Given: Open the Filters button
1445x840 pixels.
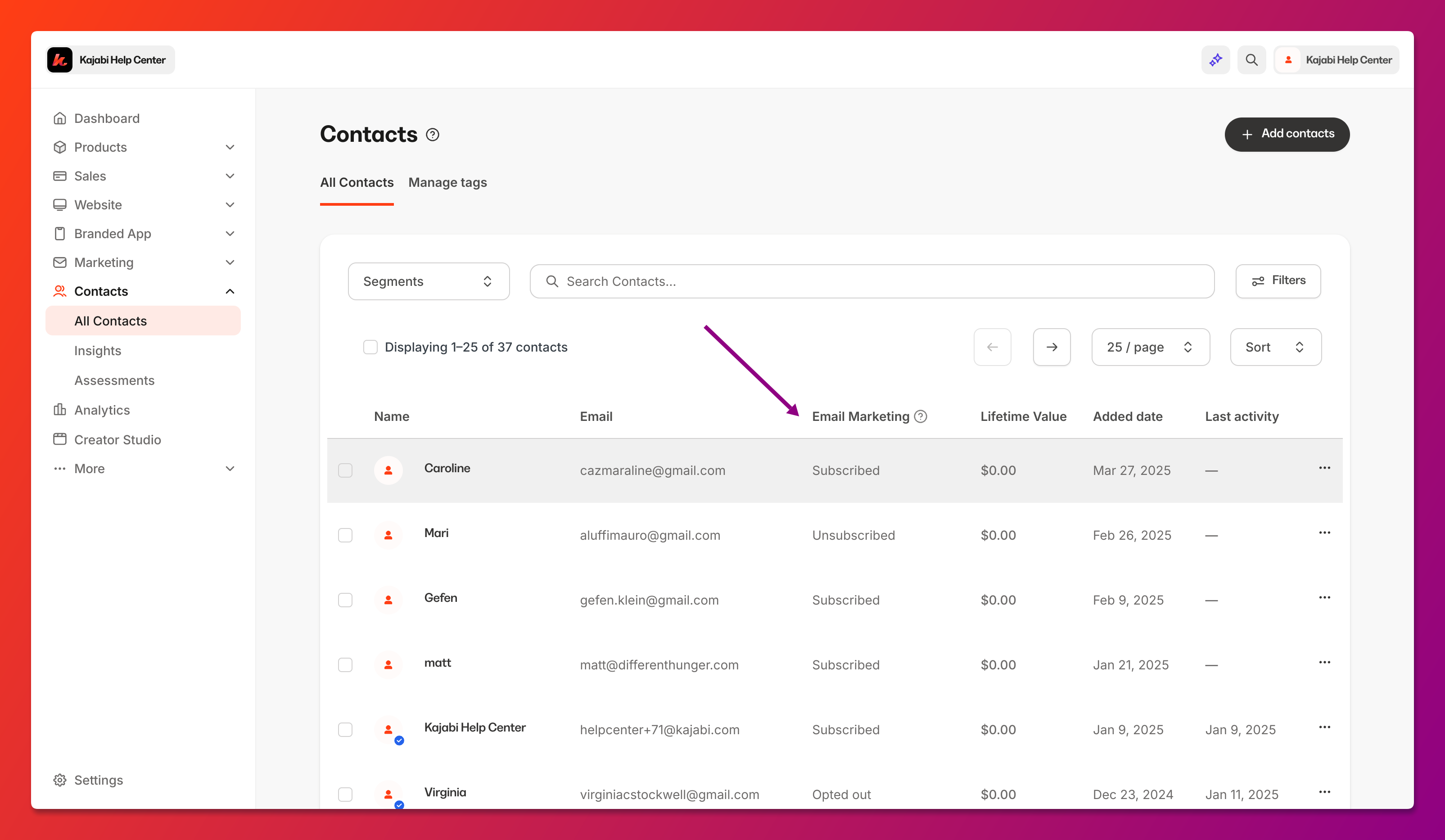Looking at the screenshot, I should (1278, 281).
